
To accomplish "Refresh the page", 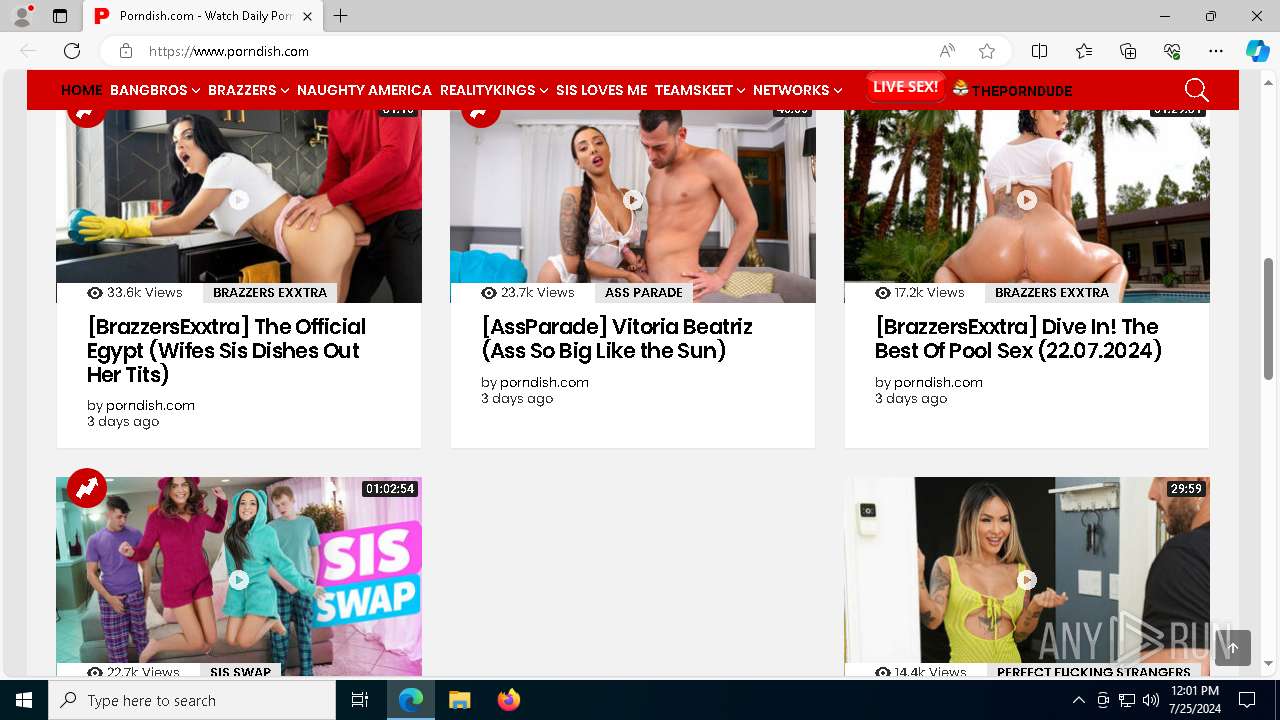I will pyautogui.click(x=72, y=51).
